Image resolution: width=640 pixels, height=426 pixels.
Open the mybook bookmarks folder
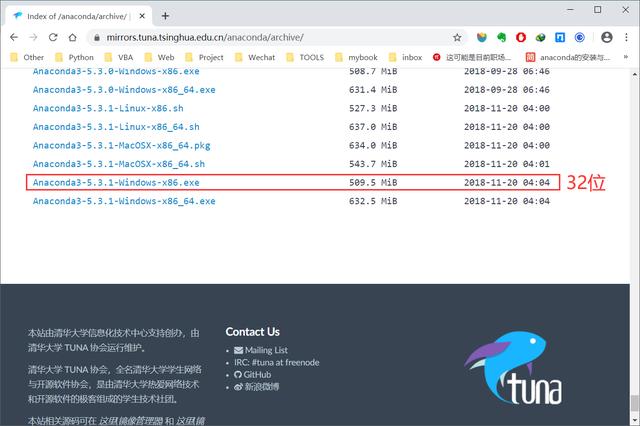(x=356, y=58)
